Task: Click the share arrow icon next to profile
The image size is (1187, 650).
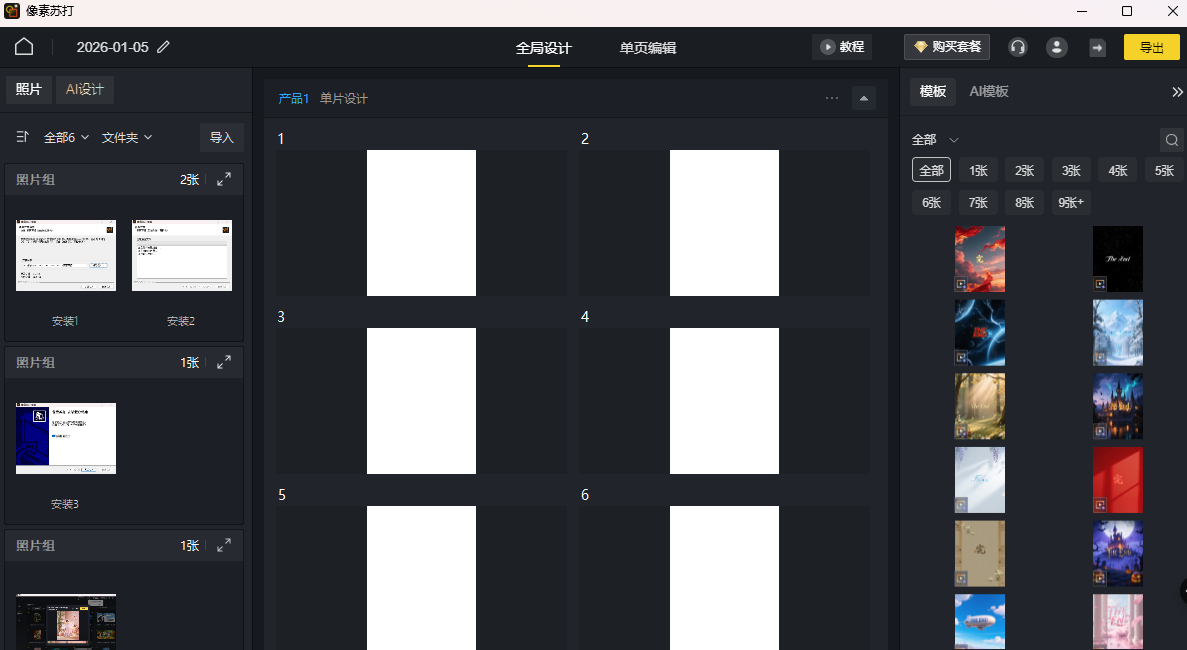Action: [1097, 46]
